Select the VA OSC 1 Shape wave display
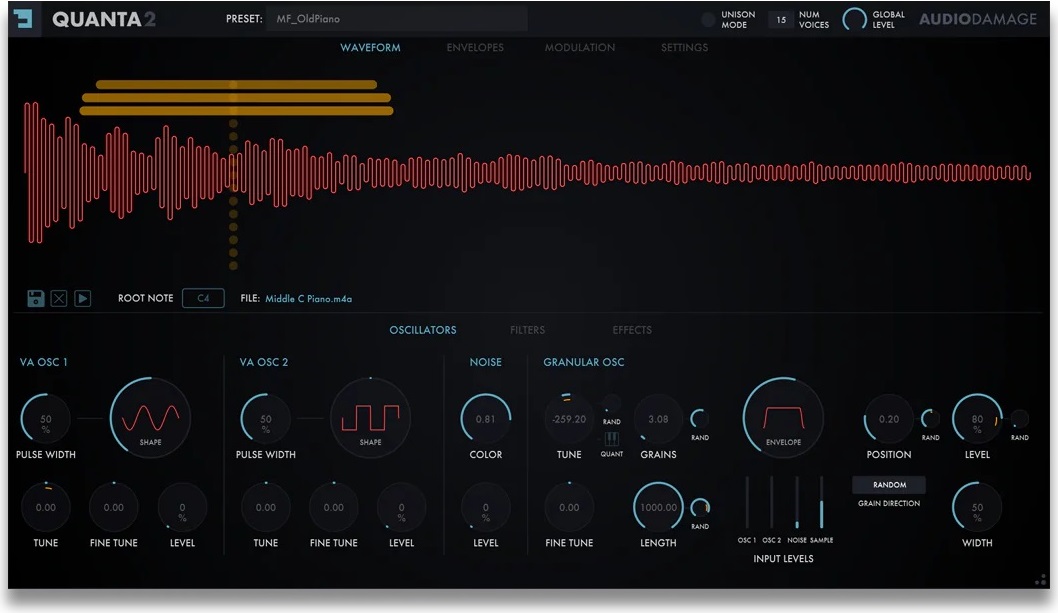Viewport: 1058px width, 613px height. pos(151,418)
